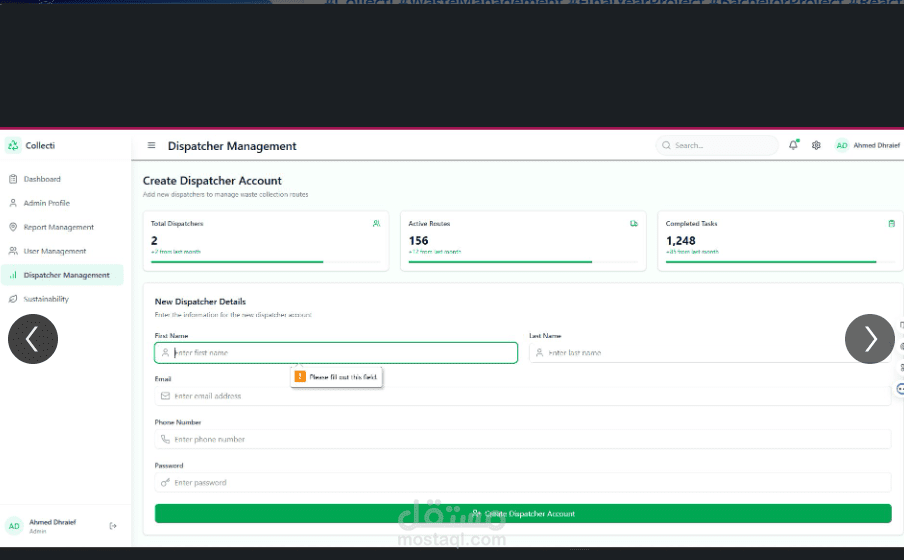904x560 pixels.
Task: Open Report Management from the sidebar
Action: pyautogui.click(x=62, y=227)
